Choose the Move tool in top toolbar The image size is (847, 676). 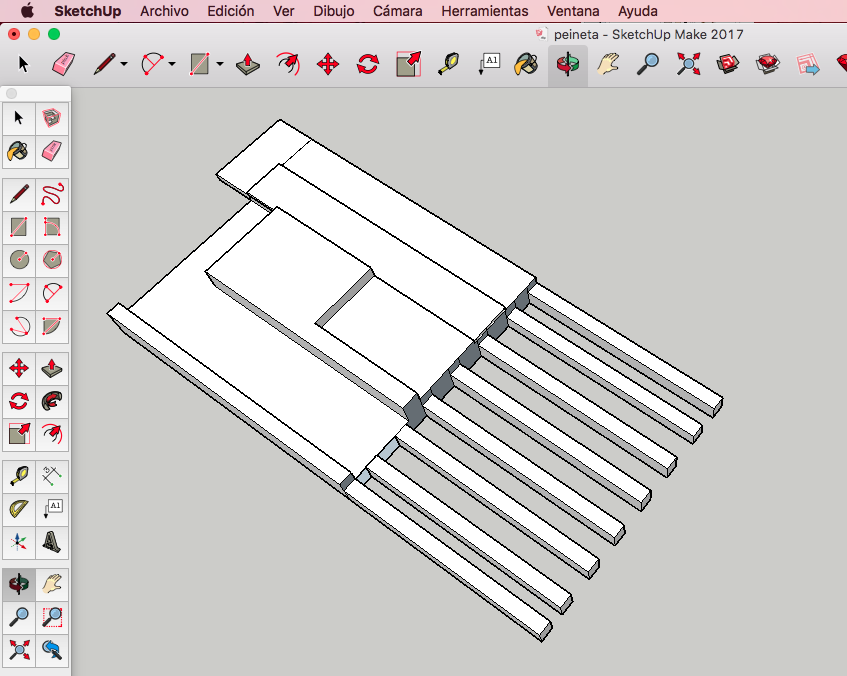[x=328, y=64]
